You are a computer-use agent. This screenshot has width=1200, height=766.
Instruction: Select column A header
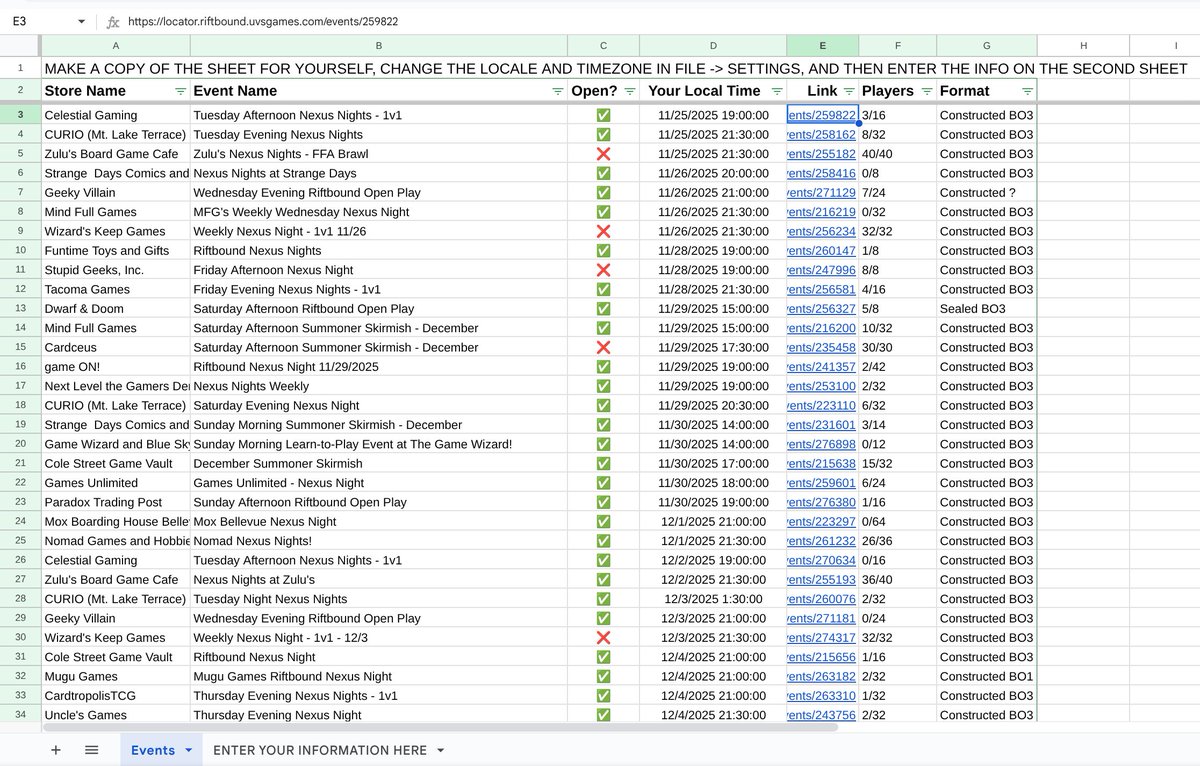[116, 45]
